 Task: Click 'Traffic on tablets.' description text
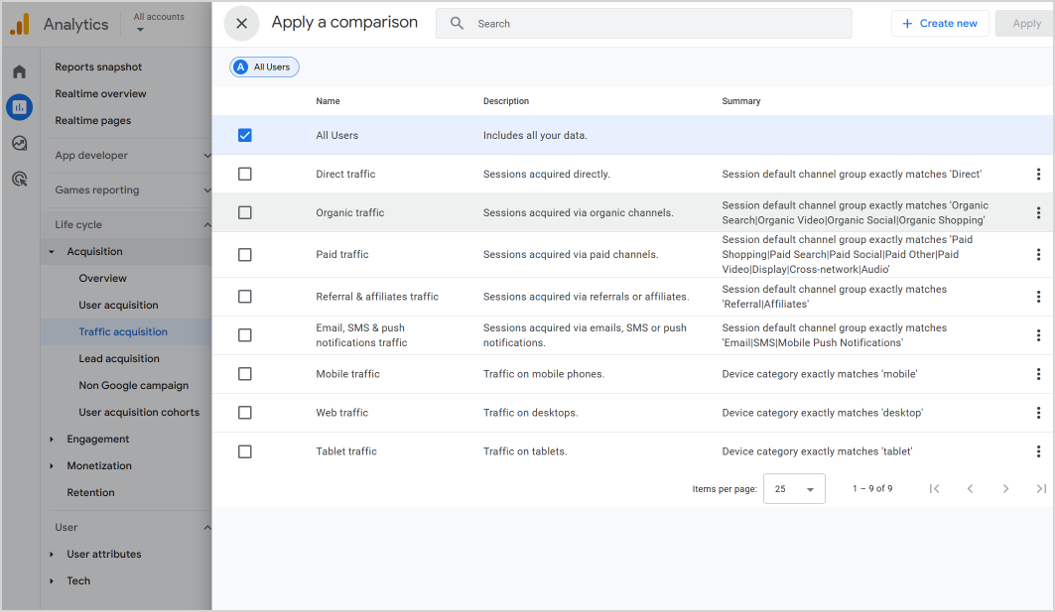point(525,451)
